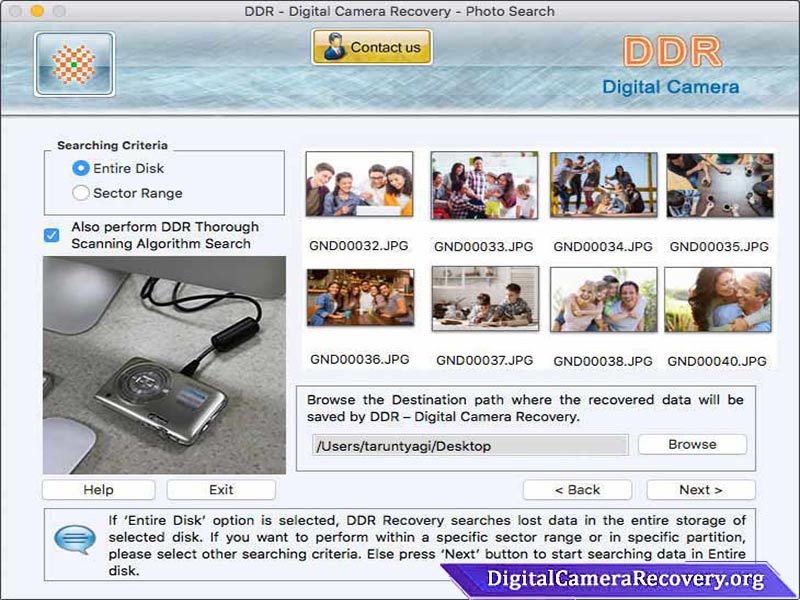This screenshot has height=600, width=800.
Task: Select thumbnail GND00037.JPG
Action: pos(485,299)
